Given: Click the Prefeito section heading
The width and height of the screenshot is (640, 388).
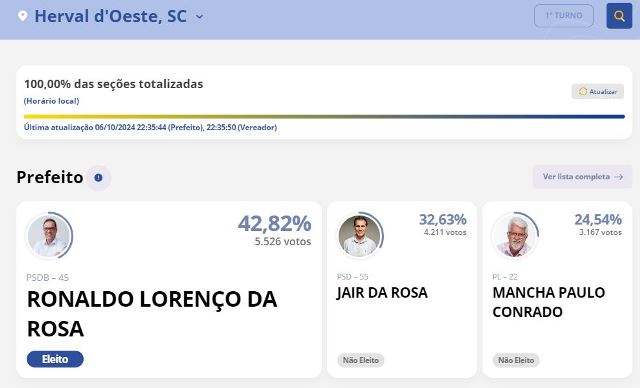Looking at the screenshot, I should (50, 177).
